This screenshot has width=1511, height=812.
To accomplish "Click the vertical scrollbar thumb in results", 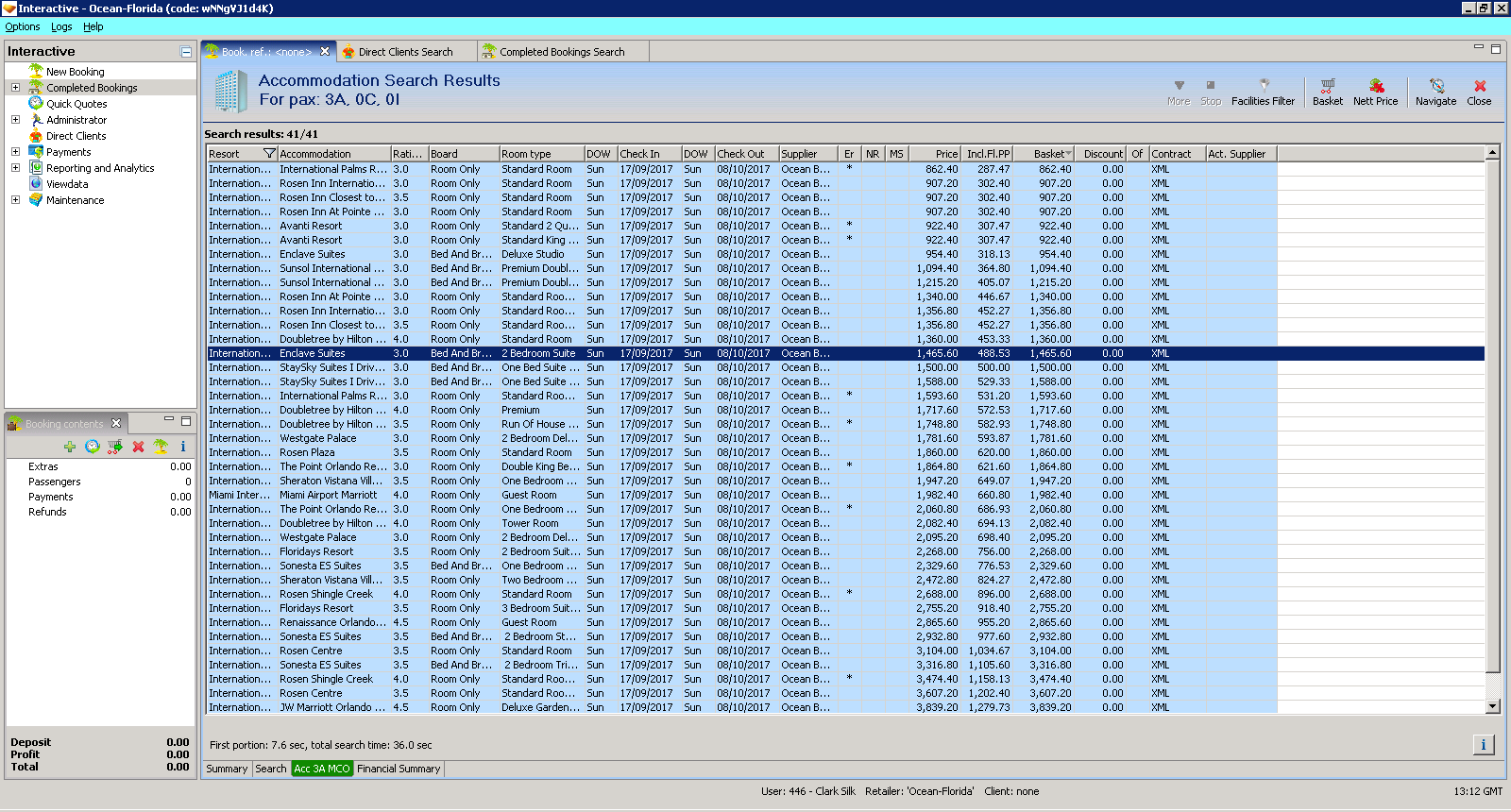I will coord(1492,415).
